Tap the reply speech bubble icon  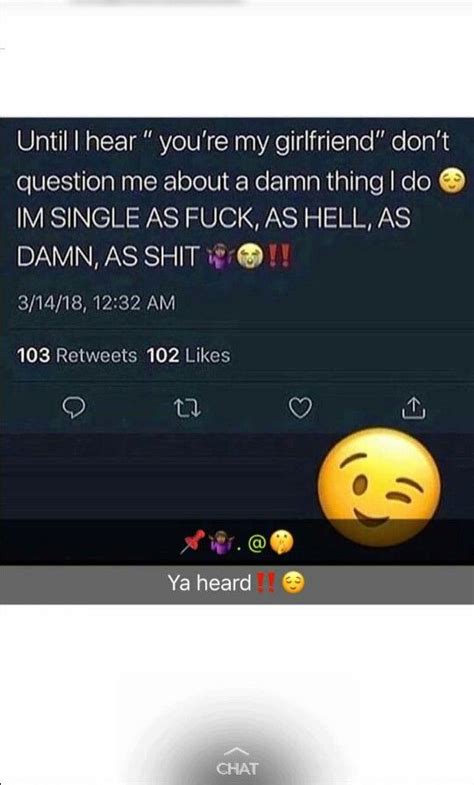(74, 408)
